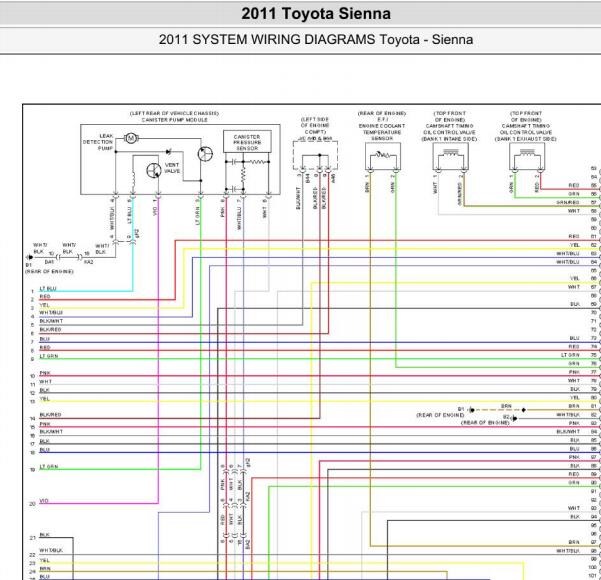The image size is (601, 580).
Task: Click the "2011 SYSTEM WIRING DIAGRAMS Toyota - Sienna" subtitle
Action: pyautogui.click(x=316, y=39)
